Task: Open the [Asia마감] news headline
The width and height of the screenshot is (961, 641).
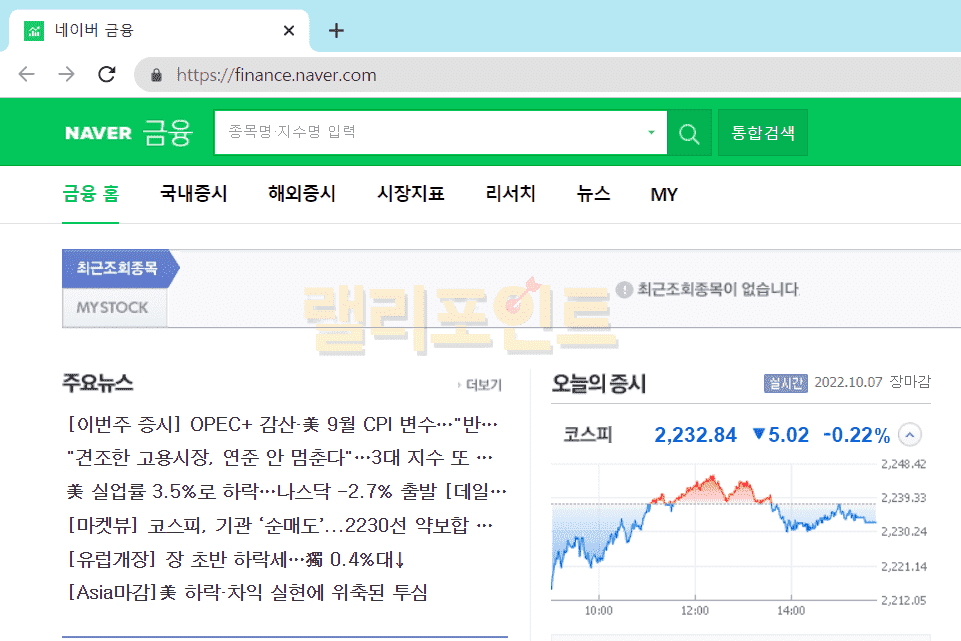Action: coord(248,593)
